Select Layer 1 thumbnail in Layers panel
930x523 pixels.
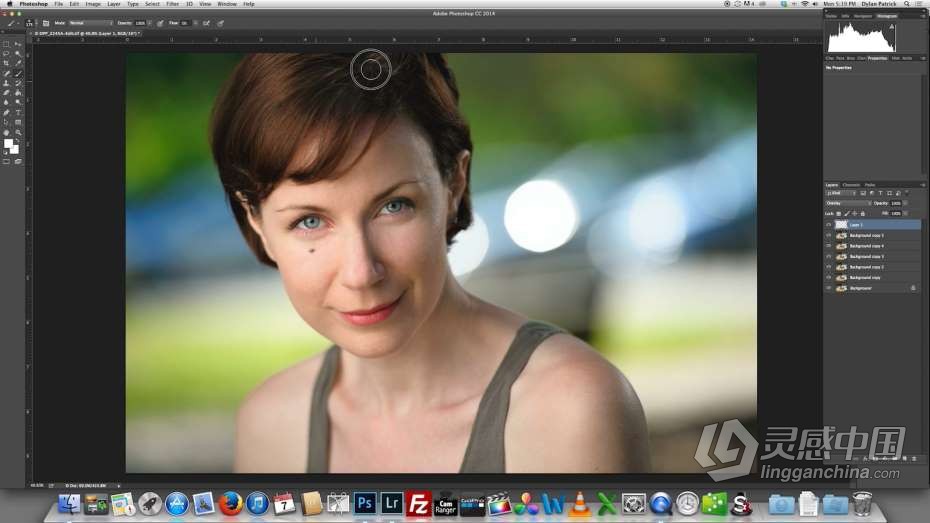coord(841,225)
